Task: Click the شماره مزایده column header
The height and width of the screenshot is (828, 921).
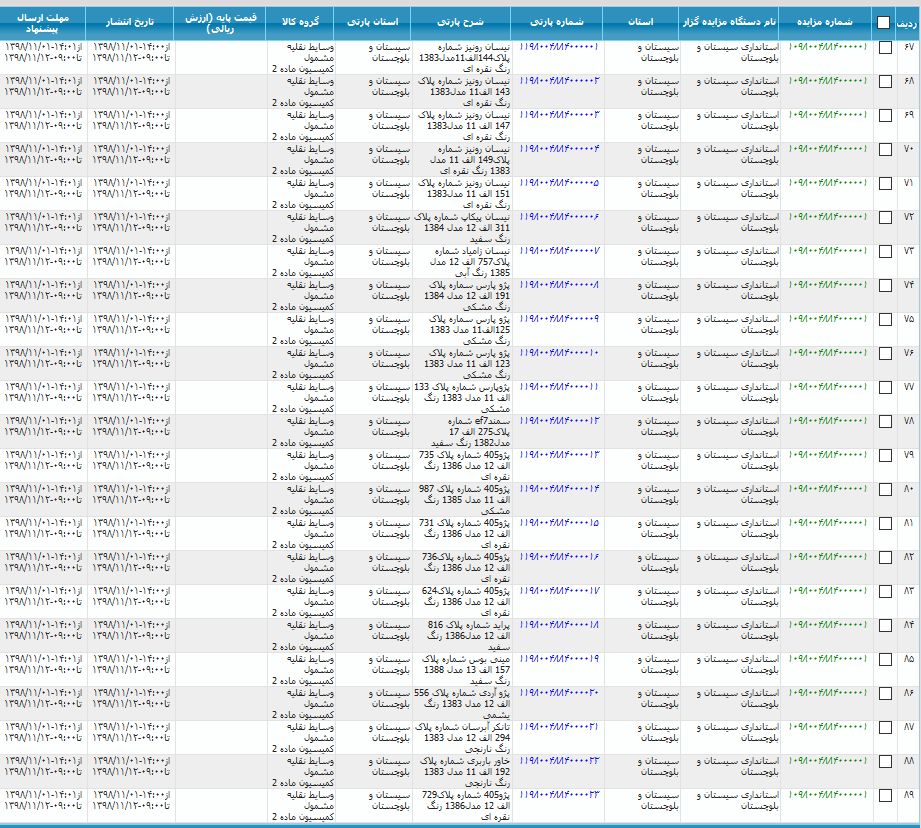Action: [827, 22]
